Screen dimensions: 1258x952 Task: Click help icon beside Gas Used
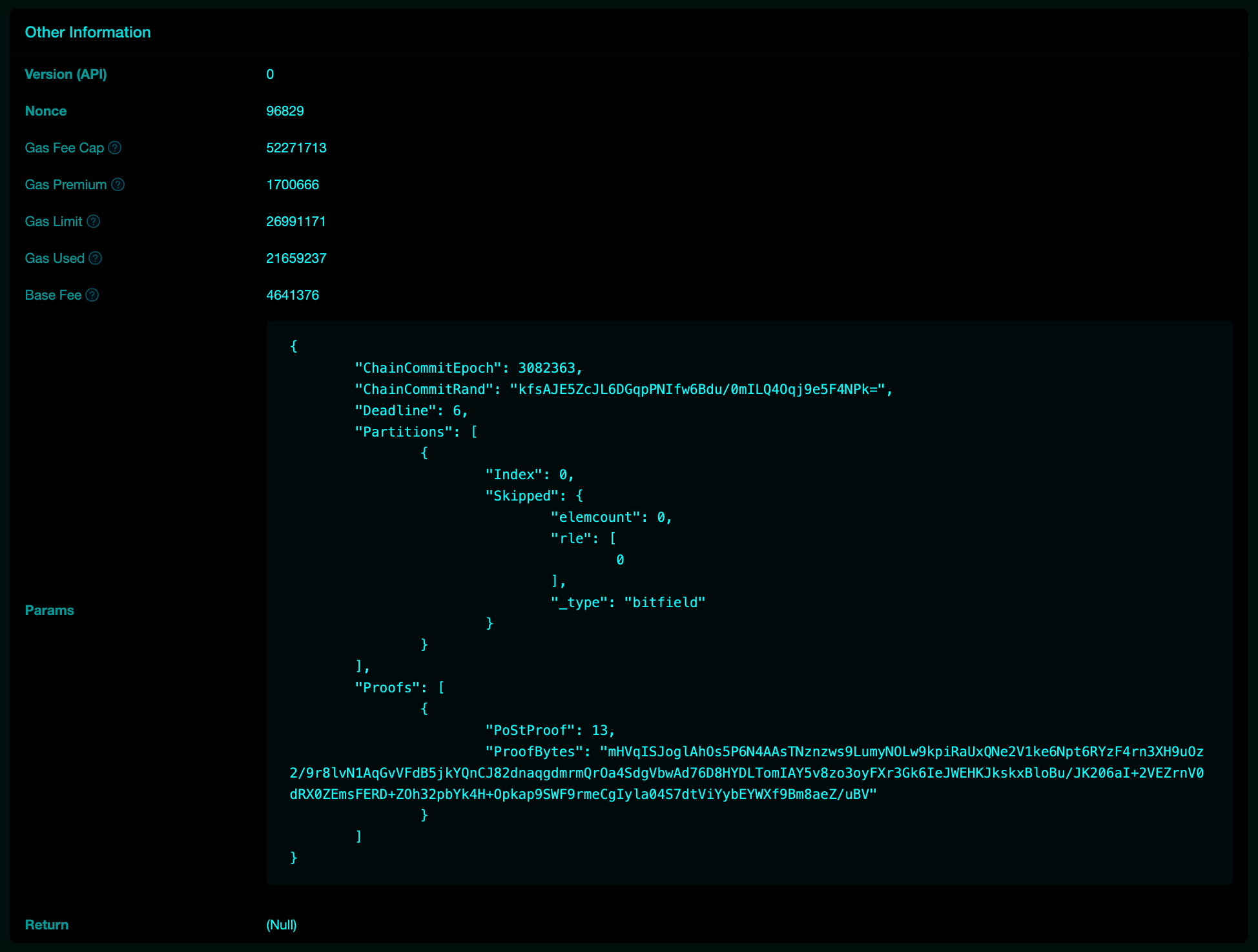[x=96, y=258]
